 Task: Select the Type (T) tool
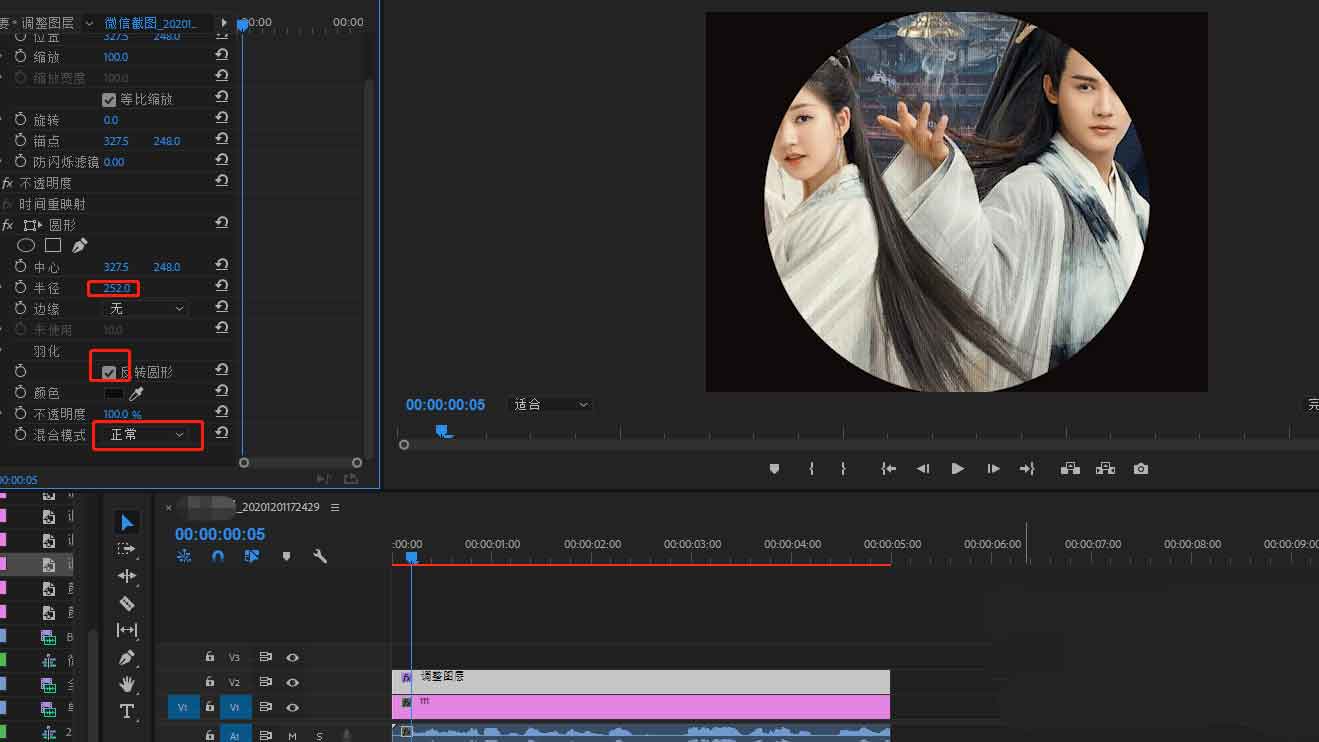[x=127, y=711]
